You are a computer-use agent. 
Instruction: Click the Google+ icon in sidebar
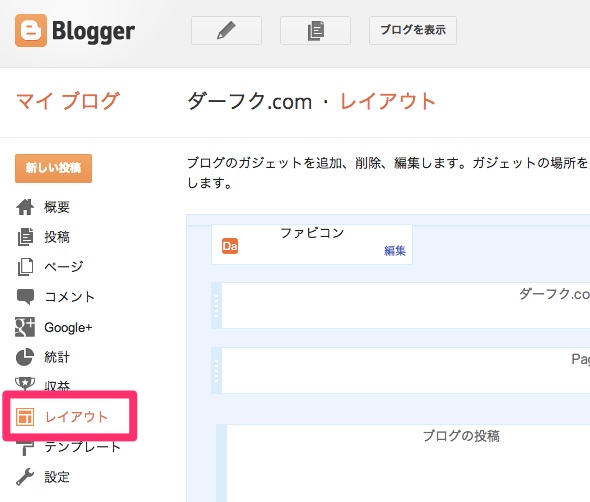[25, 327]
